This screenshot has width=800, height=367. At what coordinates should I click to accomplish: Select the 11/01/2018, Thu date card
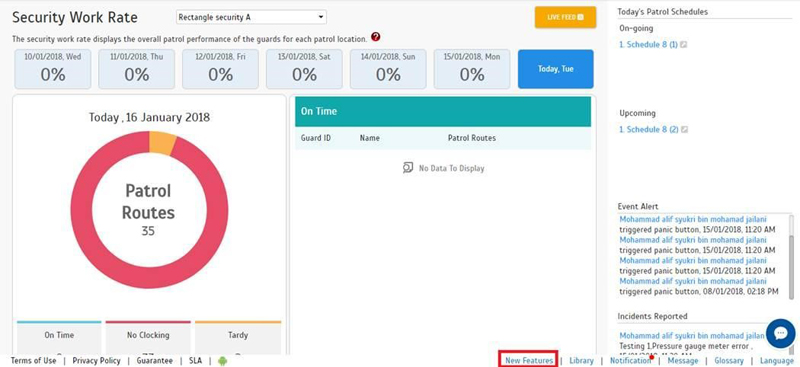pyautogui.click(x=137, y=69)
